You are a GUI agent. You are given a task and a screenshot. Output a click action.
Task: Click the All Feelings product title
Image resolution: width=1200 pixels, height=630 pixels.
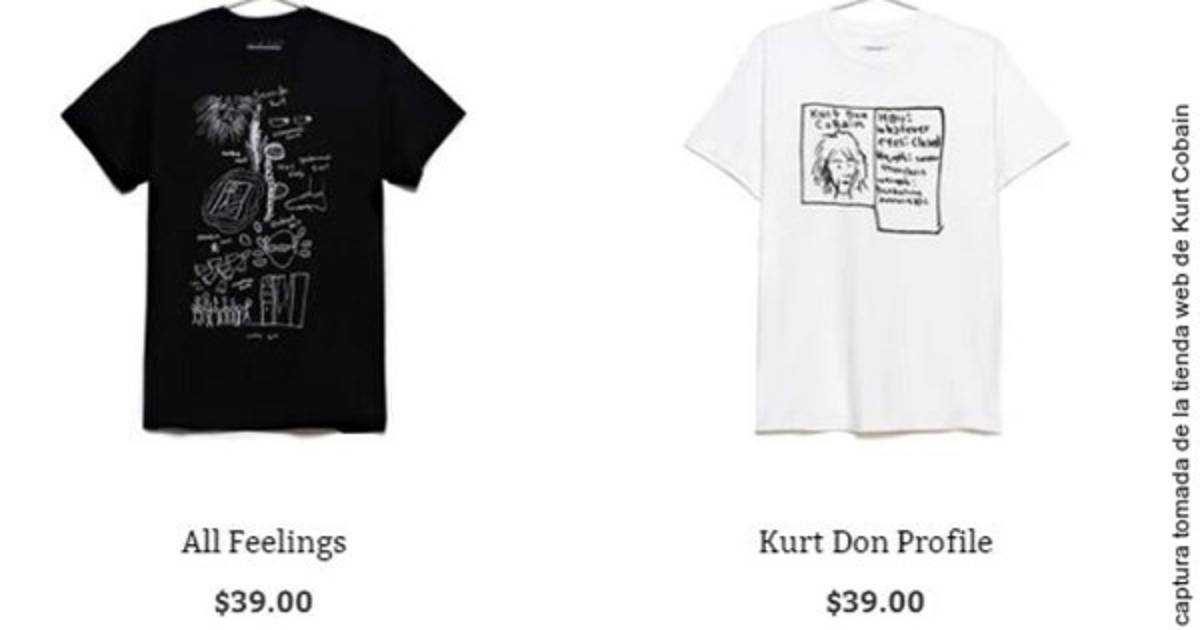click(264, 543)
